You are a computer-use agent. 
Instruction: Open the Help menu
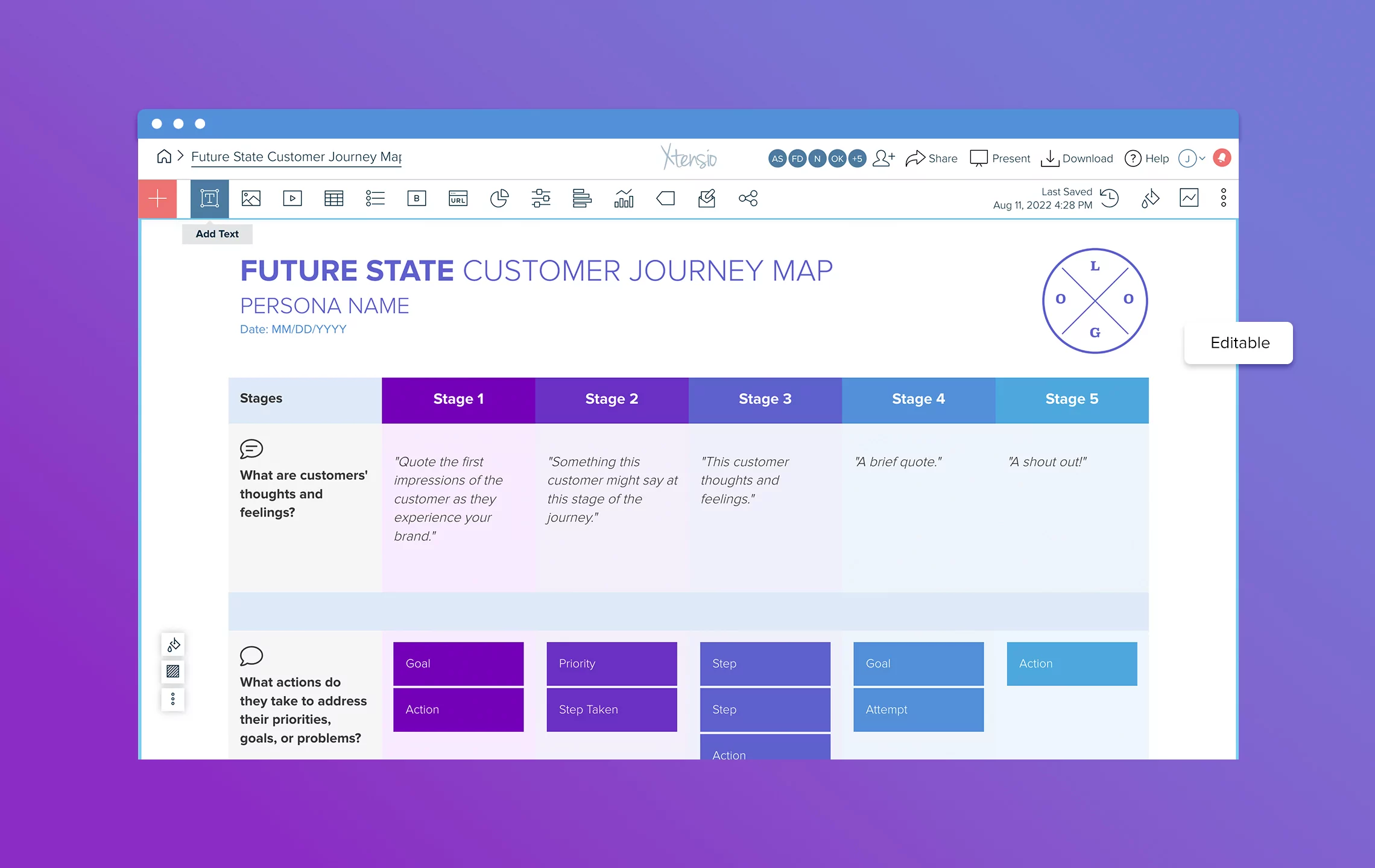pos(1146,158)
